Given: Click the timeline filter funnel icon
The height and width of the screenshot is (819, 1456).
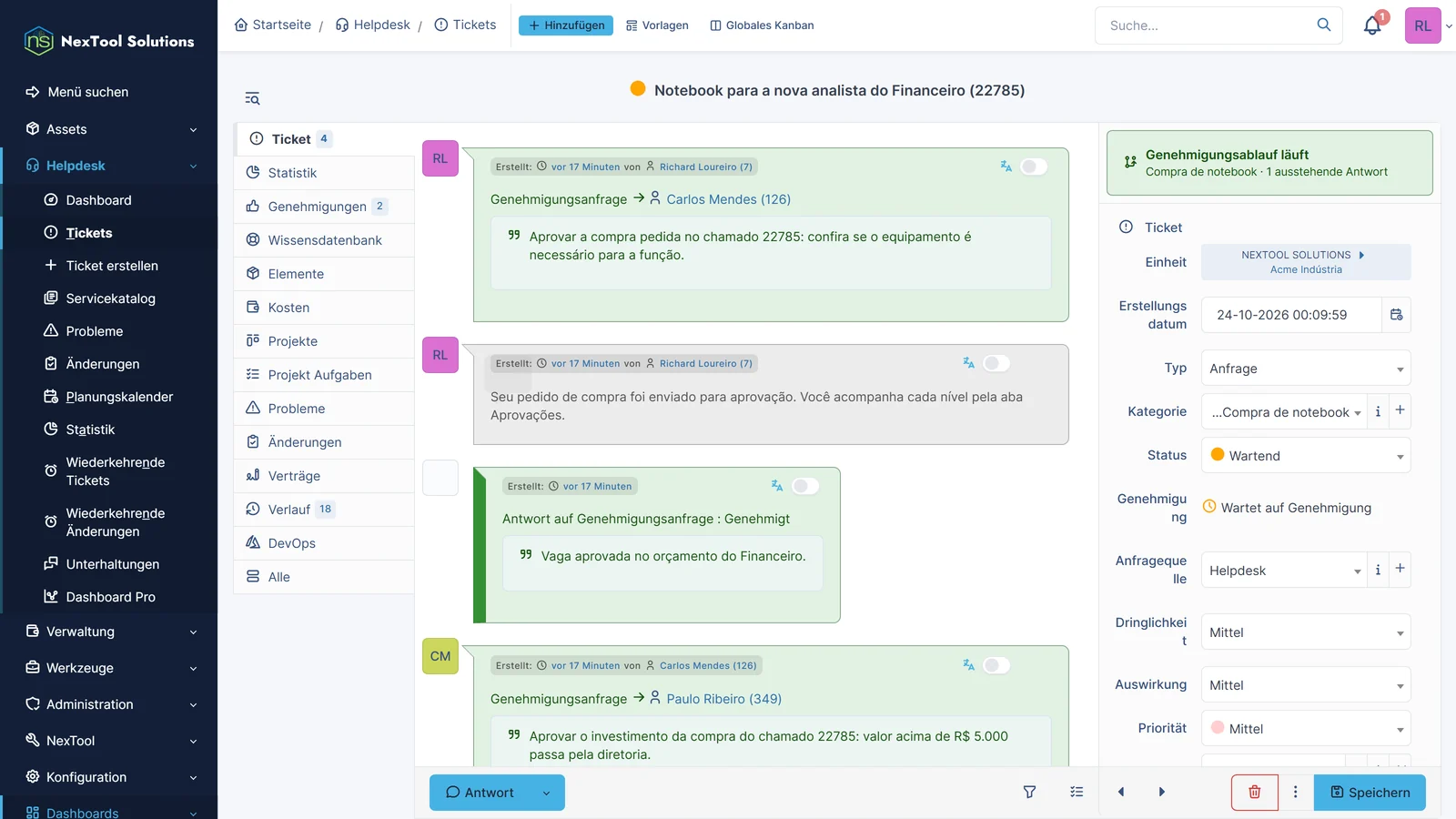Looking at the screenshot, I should click(x=1029, y=793).
